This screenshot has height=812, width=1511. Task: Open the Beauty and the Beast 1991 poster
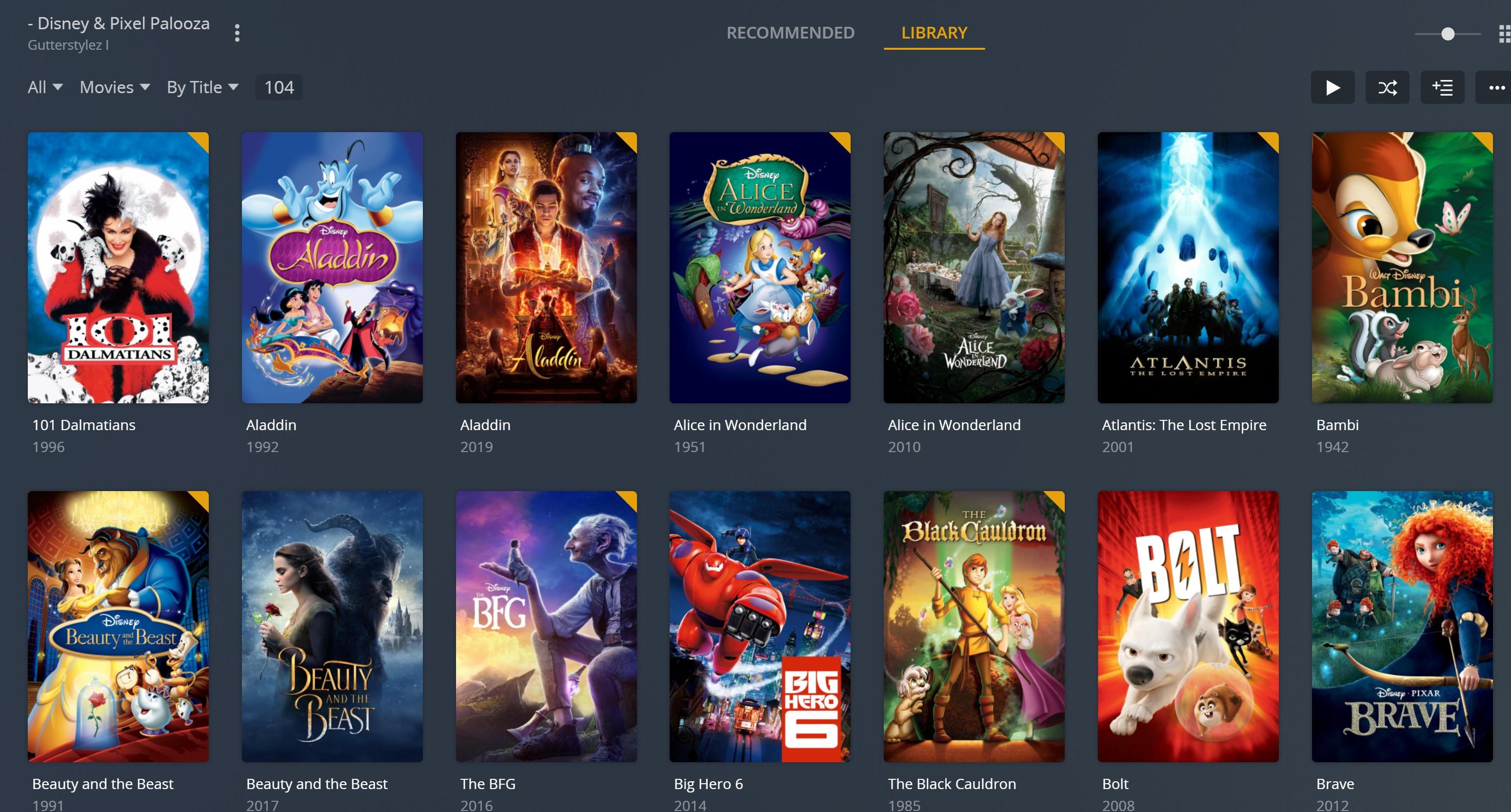coord(118,627)
